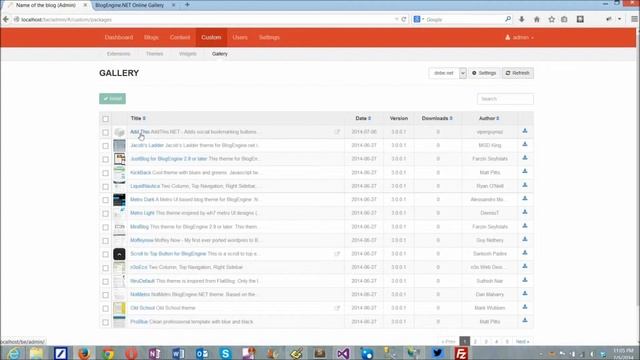This screenshot has height=360, width=640.
Task: Check the Add This row checkbox
Action: pyautogui.click(x=106, y=132)
